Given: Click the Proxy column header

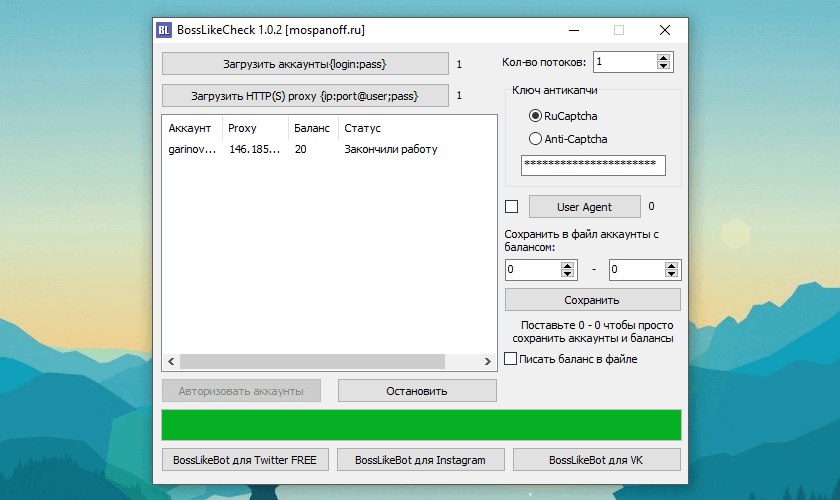Looking at the screenshot, I should pyautogui.click(x=256, y=128).
